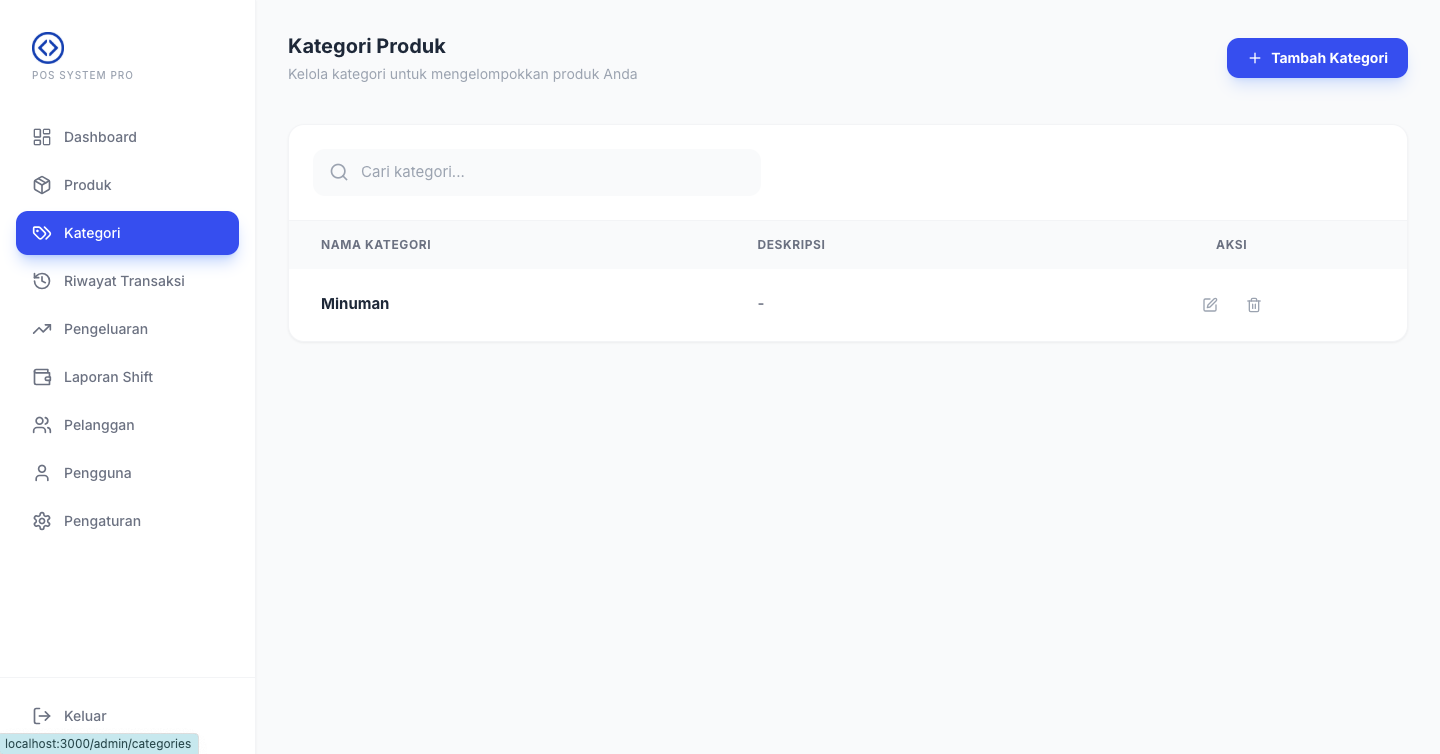Image resolution: width=1440 pixels, height=754 pixels.
Task: Click the search magnifier icon
Action: 339,172
